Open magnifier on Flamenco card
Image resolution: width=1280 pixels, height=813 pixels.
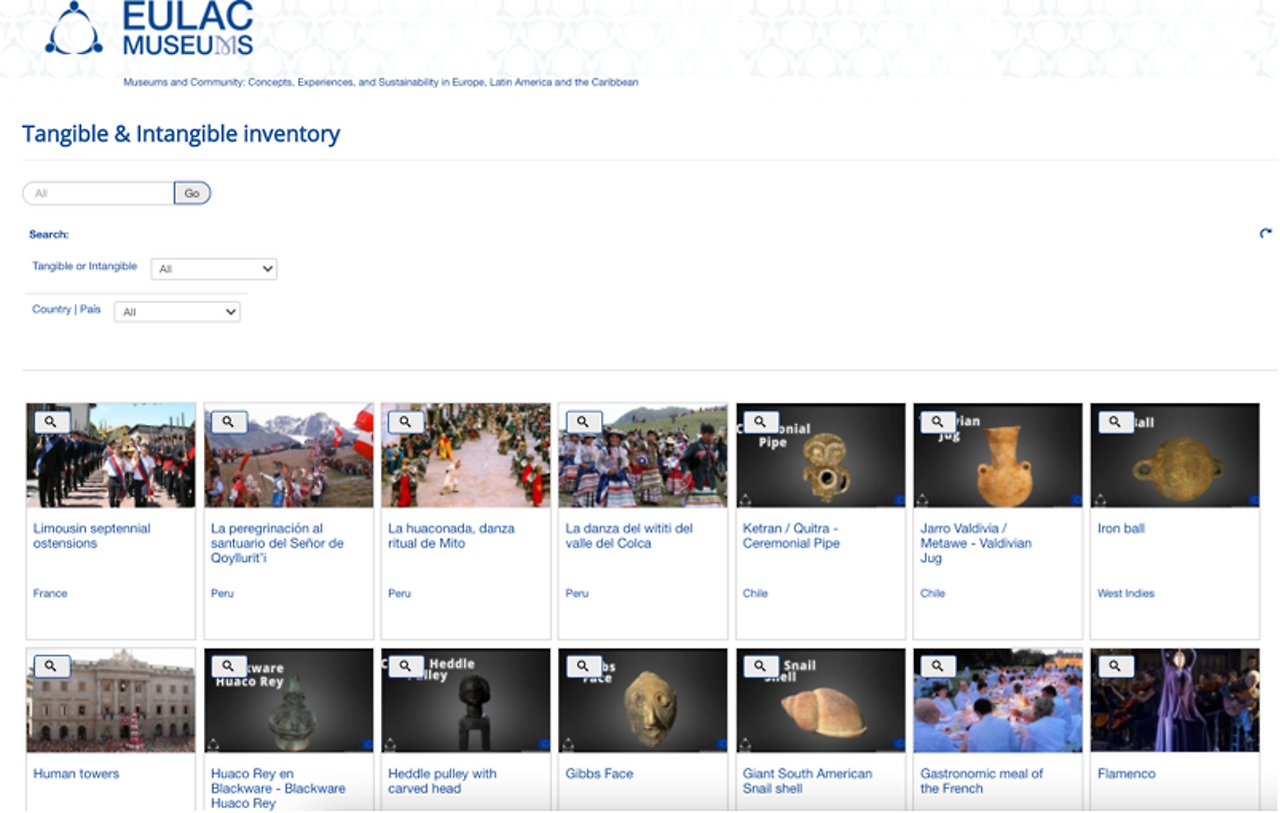(1115, 666)
